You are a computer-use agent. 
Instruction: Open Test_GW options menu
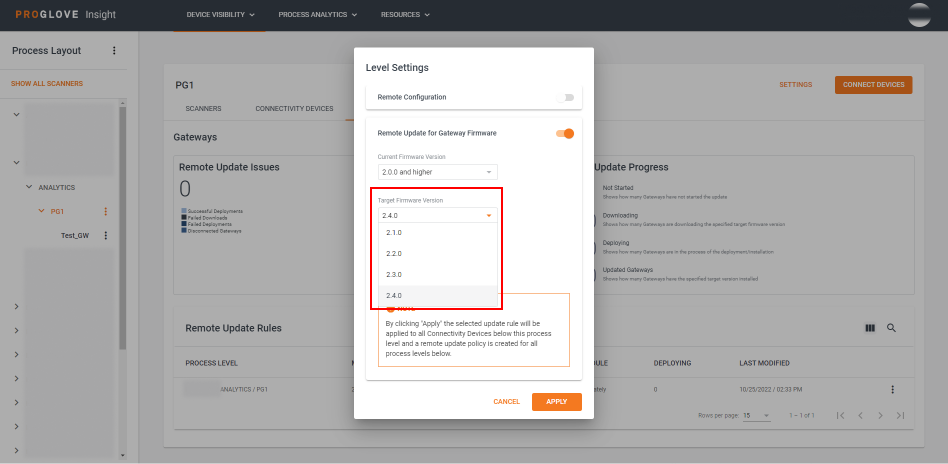pyautogui.click(x=106, y=235)
